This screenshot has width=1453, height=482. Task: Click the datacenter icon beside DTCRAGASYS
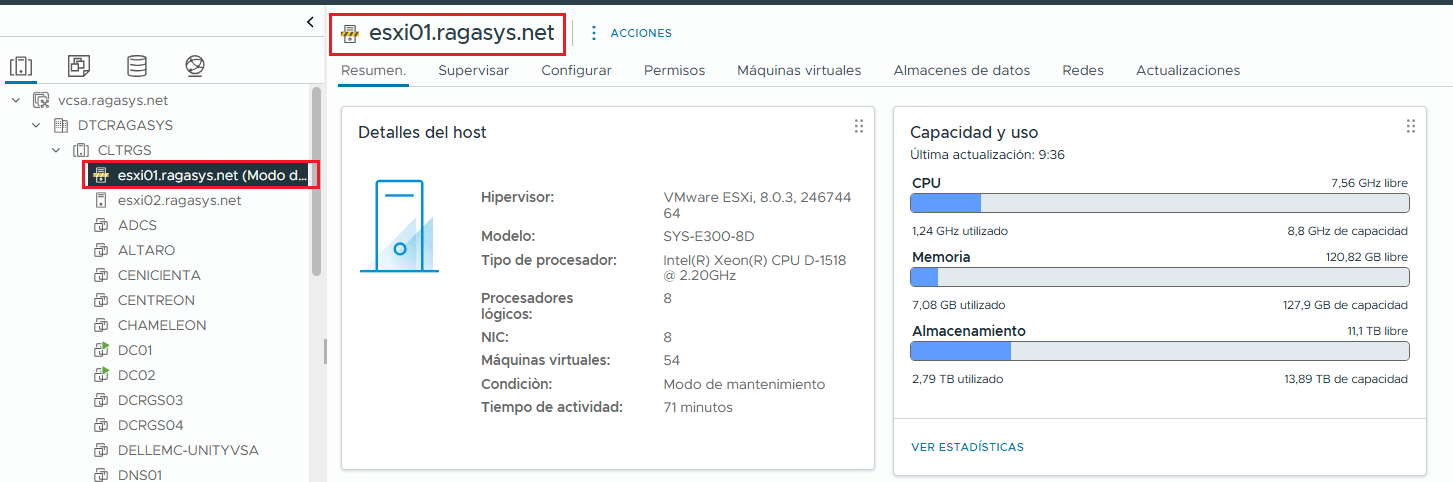click(61, 125)
